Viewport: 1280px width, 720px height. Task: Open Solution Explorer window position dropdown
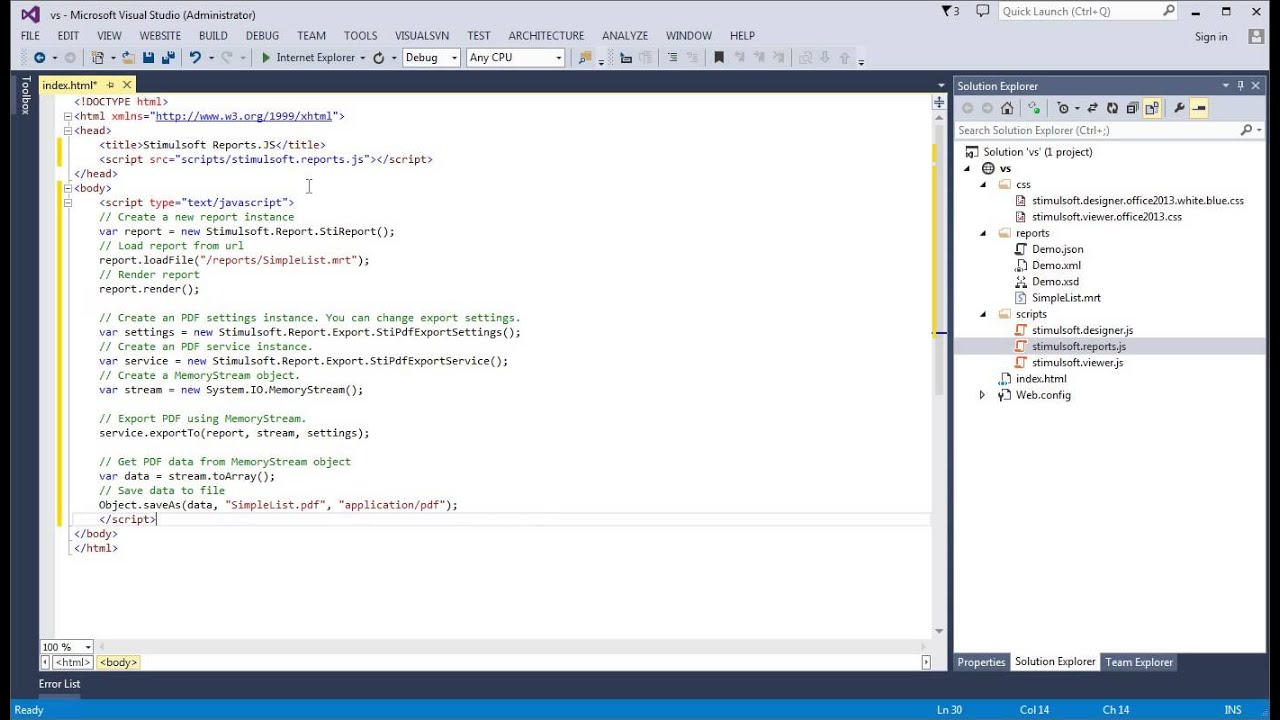coord(1225,85)
